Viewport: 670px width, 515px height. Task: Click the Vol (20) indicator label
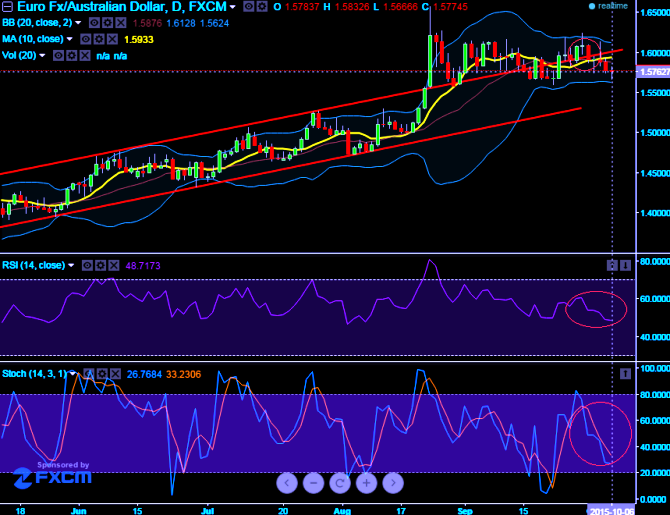19,56
